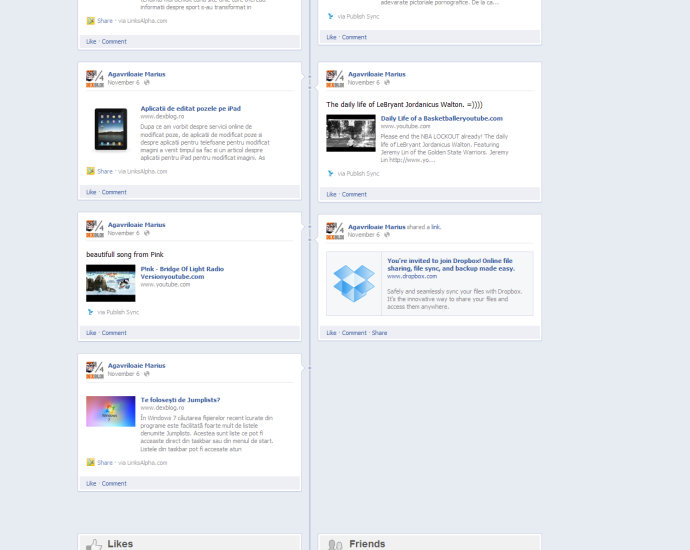Open profile picture on LeBryant post

[335, 78]
